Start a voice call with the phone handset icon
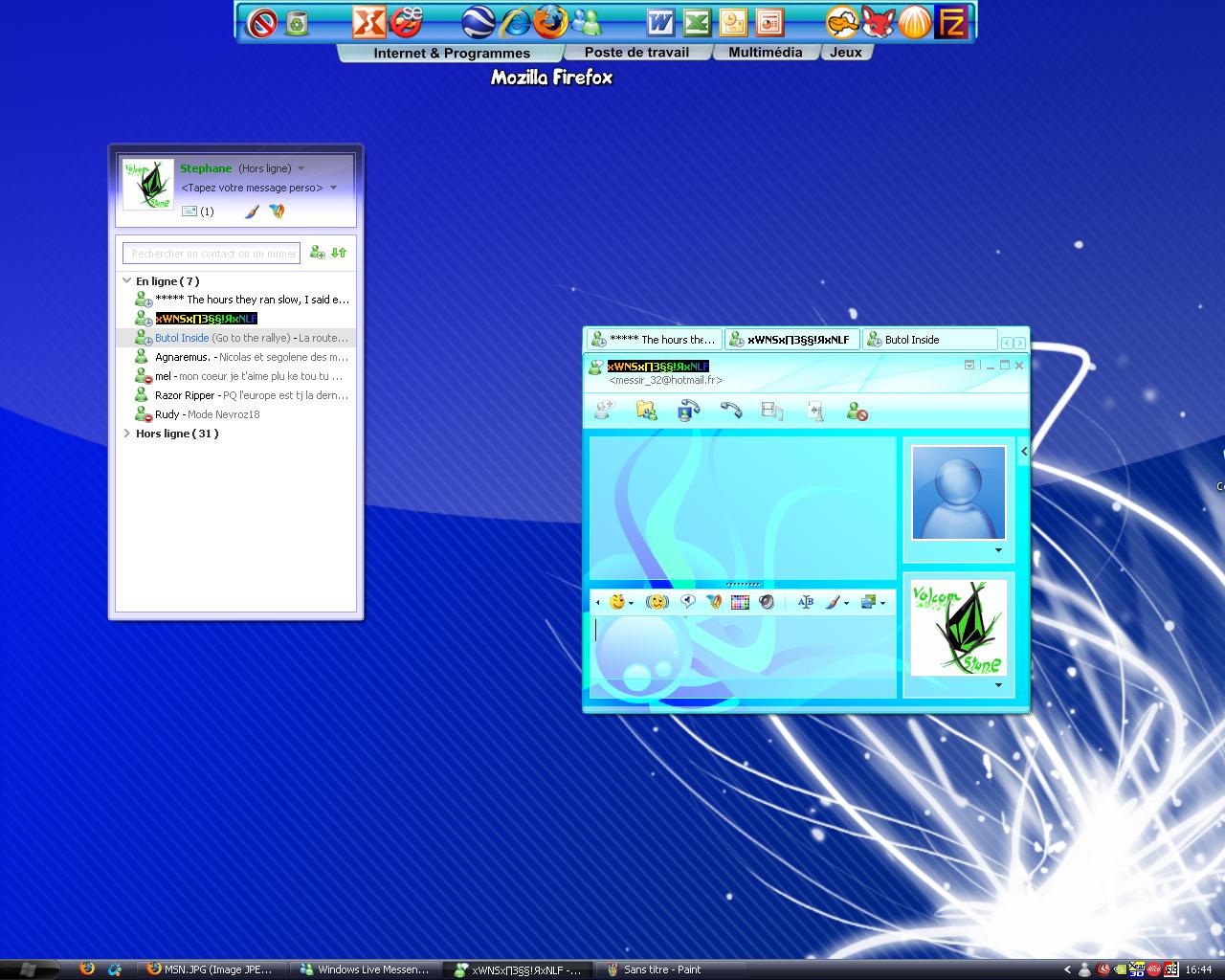1225x980 pixels. click(x=731, y=411)
